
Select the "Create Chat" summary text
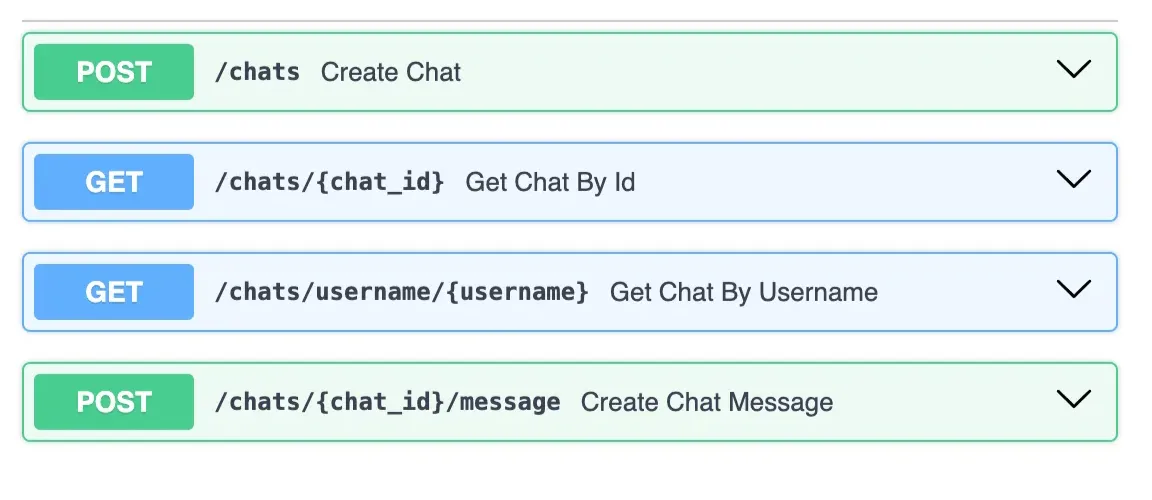point(391,72)
